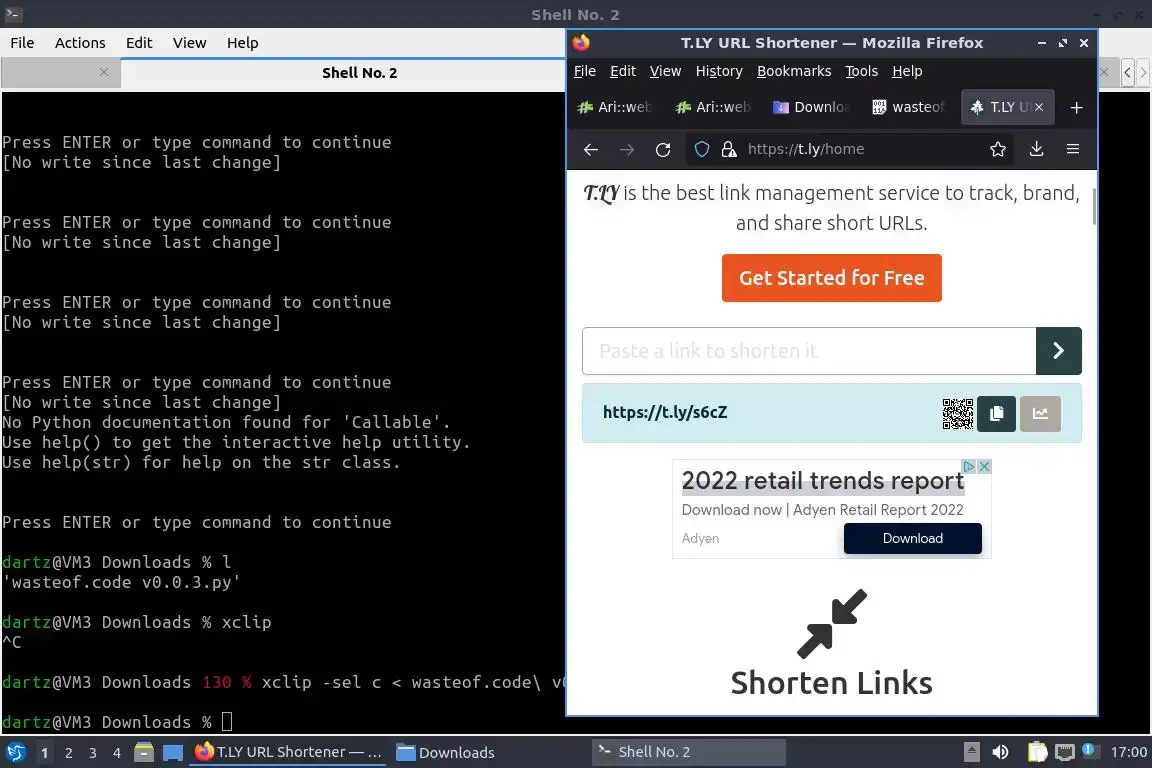Switch to workspace 1
The width and height of the screenshot is (1152, 768).
coord(45,753)
